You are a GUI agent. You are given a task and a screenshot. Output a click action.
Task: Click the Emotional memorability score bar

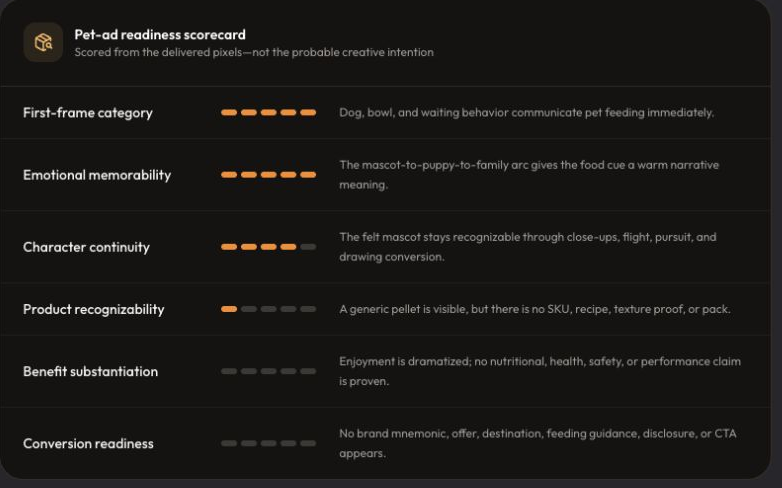coord(268,175)
